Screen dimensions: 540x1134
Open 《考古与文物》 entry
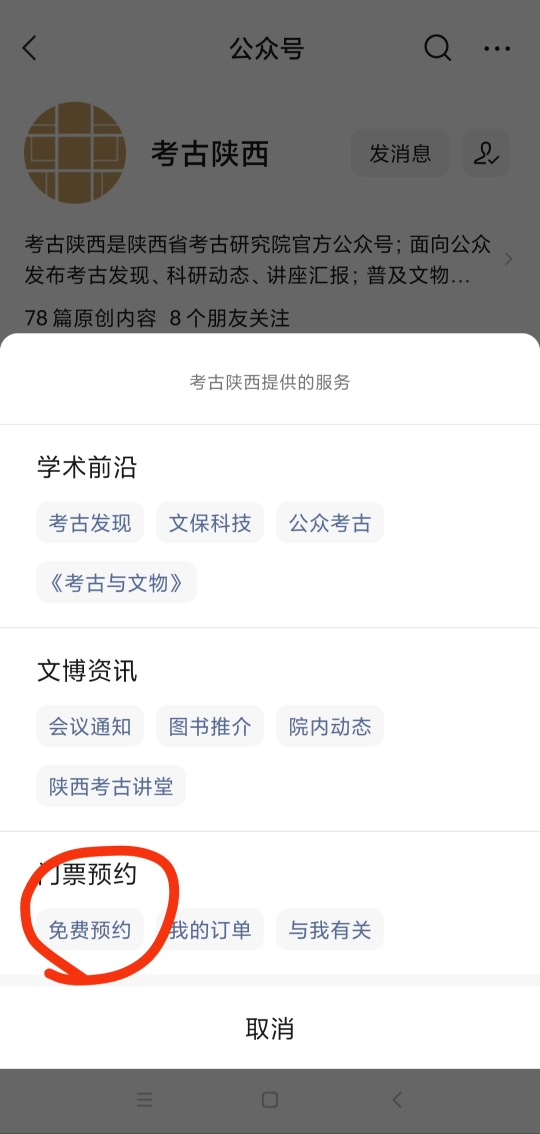pyautogui.click(x=116, y=582)
